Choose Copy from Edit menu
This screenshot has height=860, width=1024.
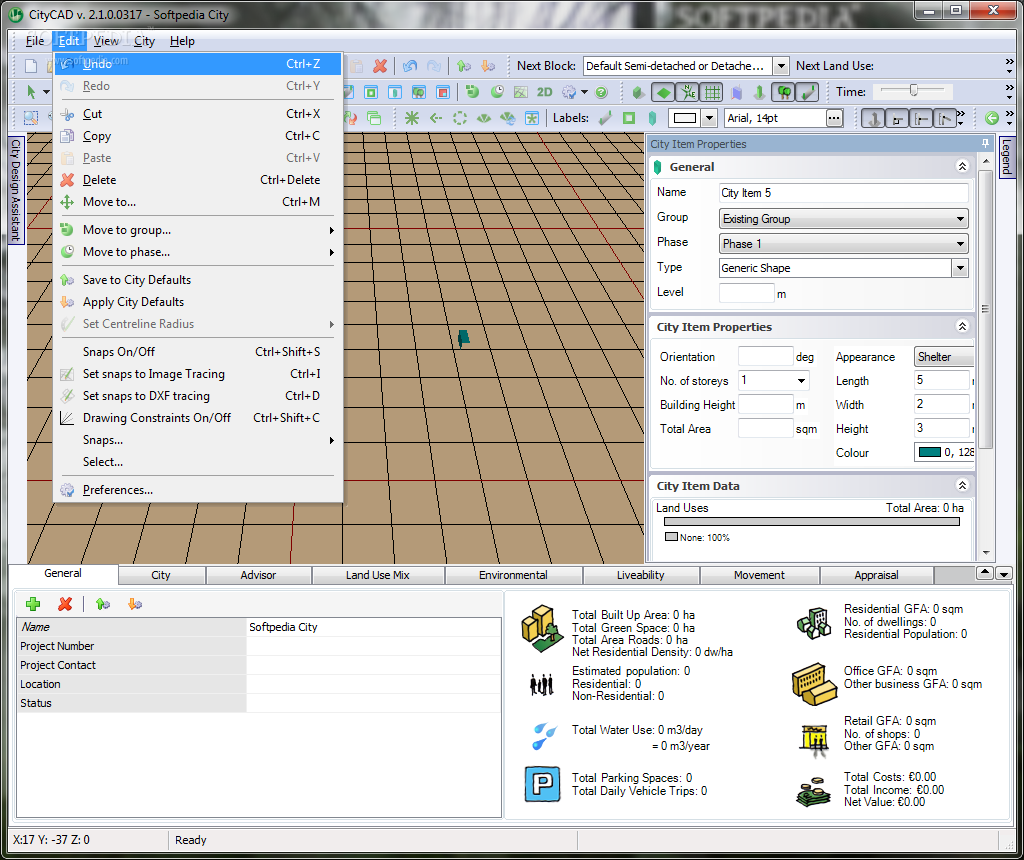click(198, 136)
